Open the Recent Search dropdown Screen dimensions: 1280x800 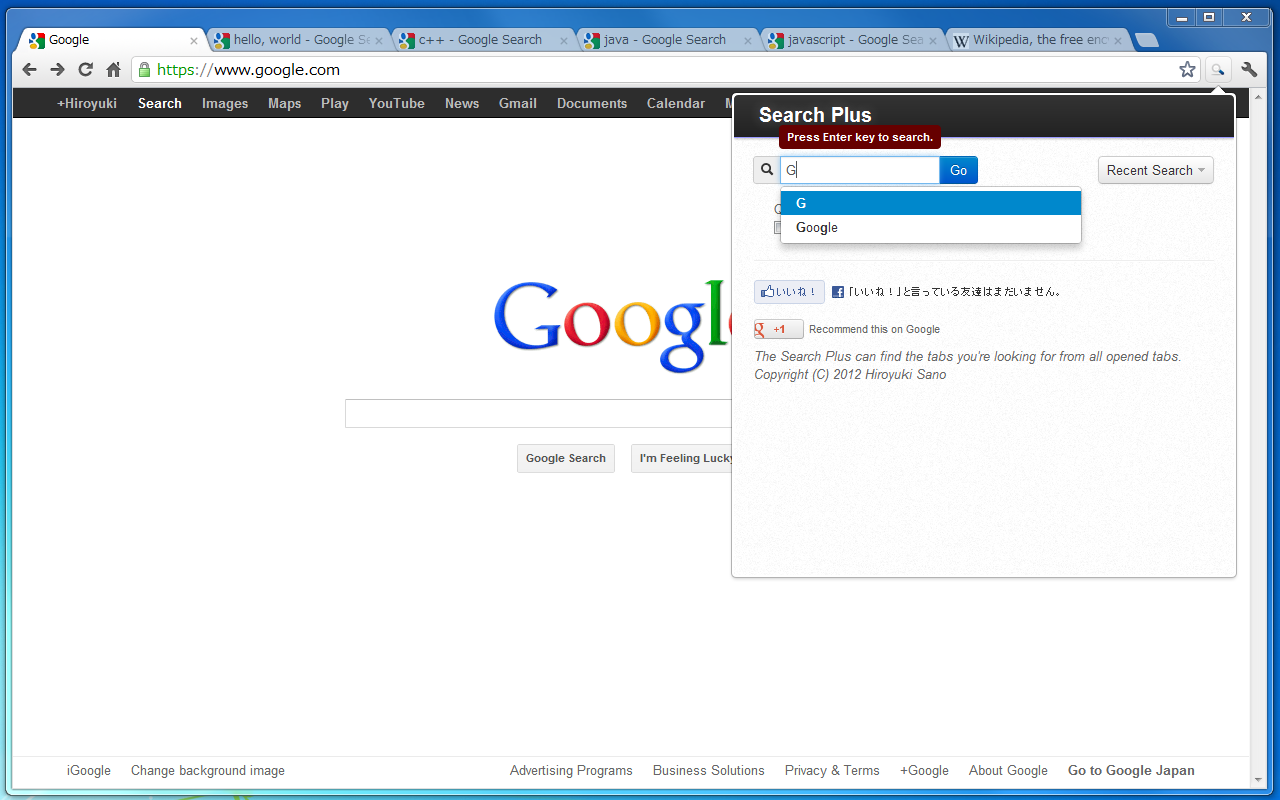1156,170
